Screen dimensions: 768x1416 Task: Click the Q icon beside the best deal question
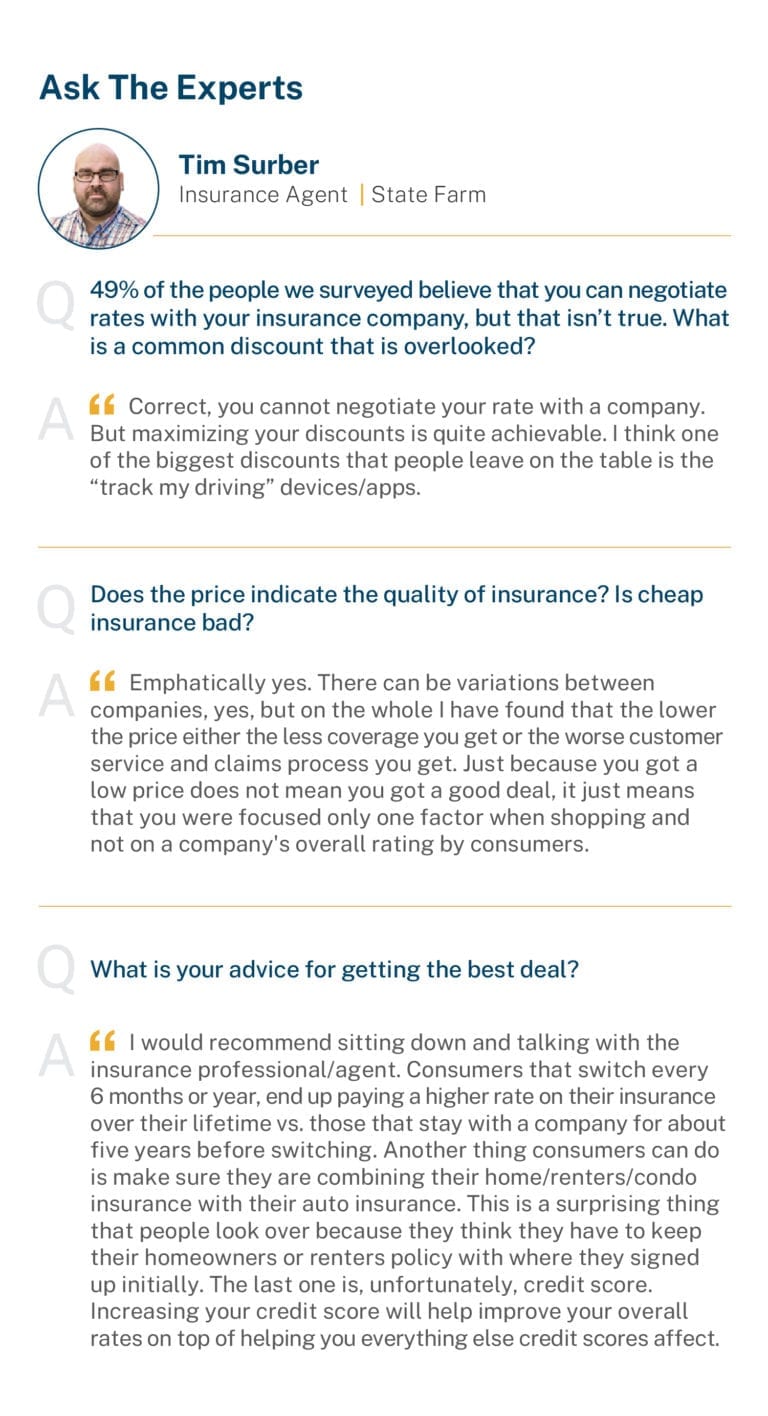coord(56,969)
